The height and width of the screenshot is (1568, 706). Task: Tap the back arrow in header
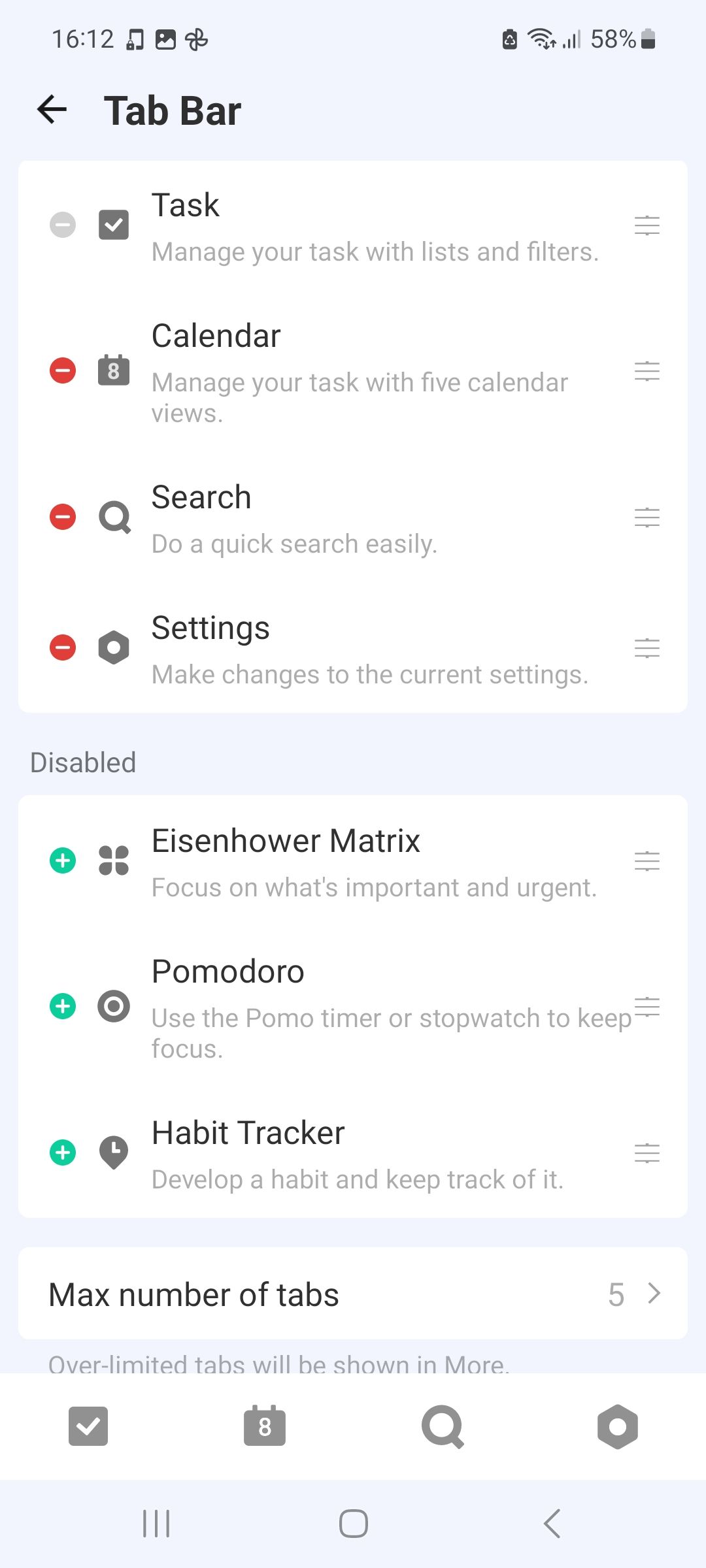pos(52,109)
